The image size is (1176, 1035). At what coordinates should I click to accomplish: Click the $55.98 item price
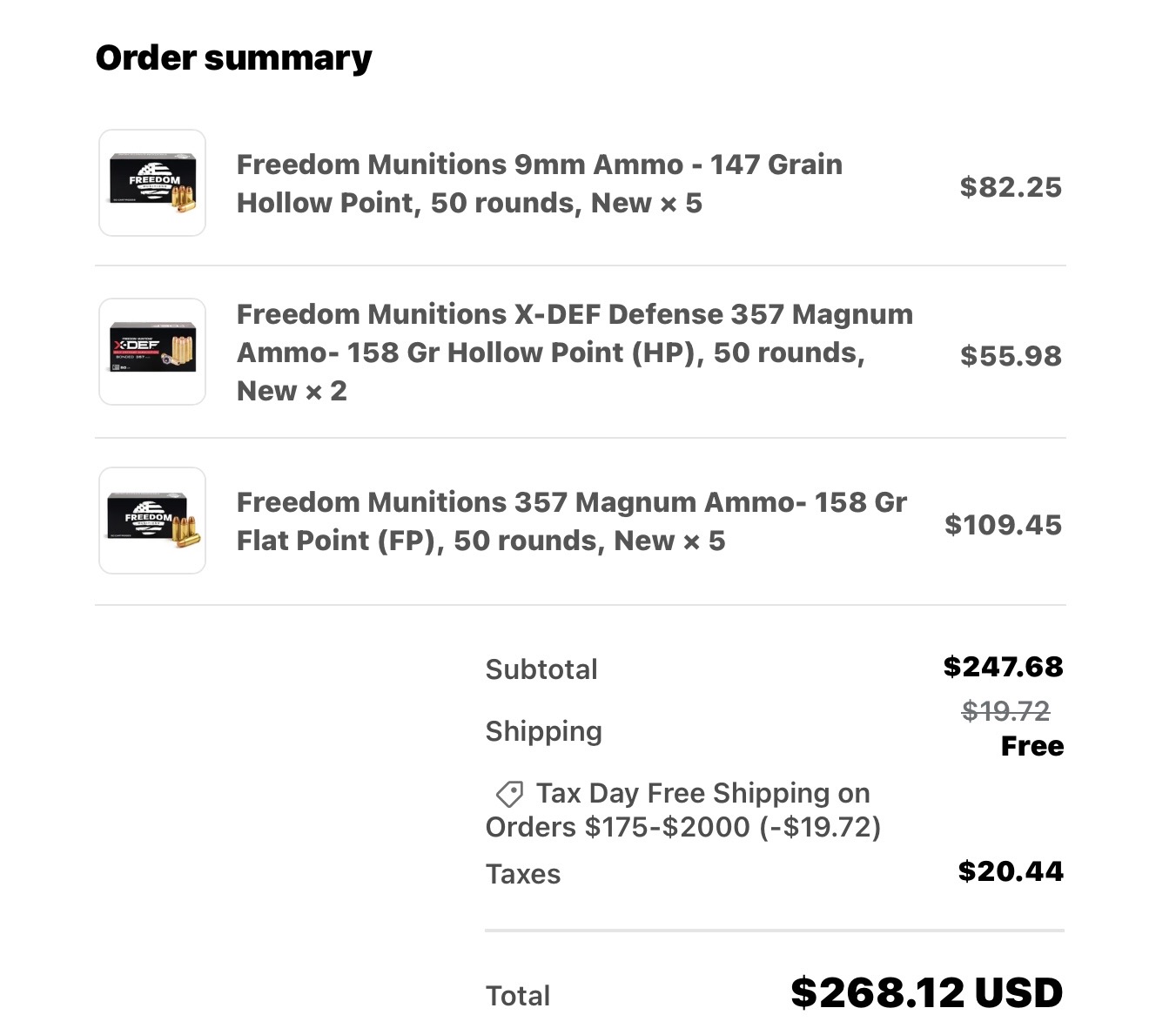1011,356
